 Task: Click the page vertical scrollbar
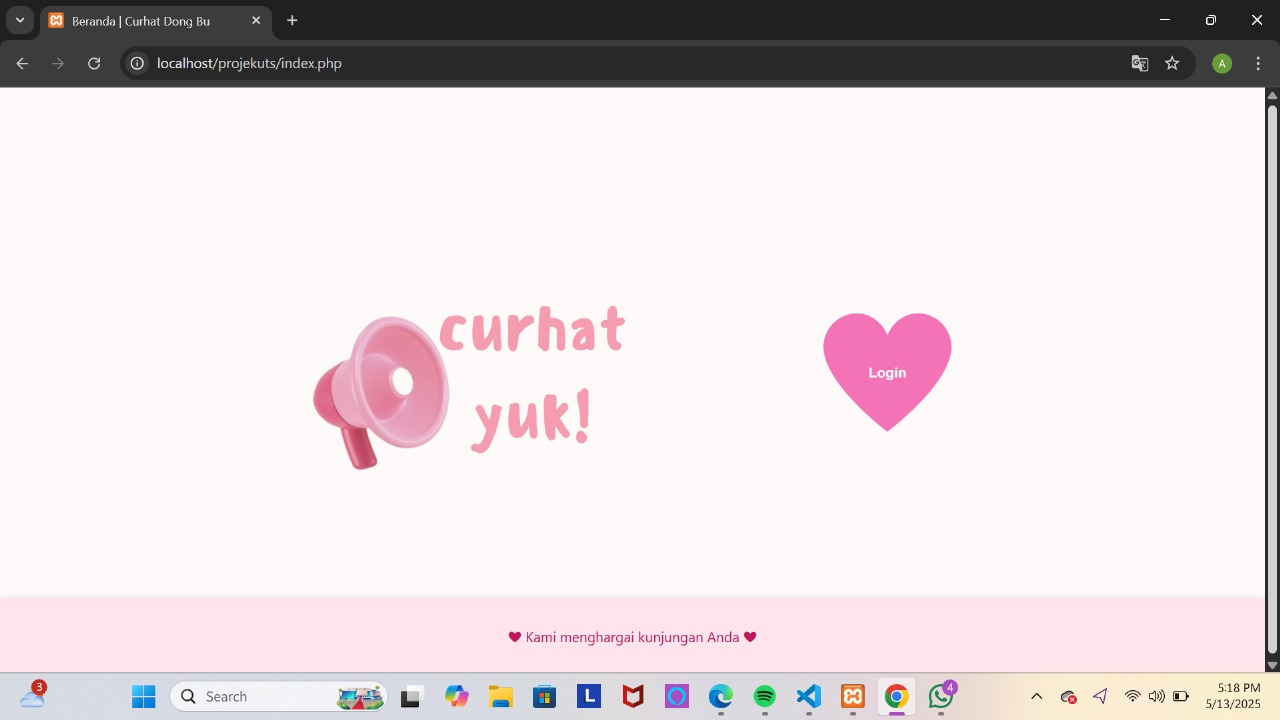(x=1272, y=380)
